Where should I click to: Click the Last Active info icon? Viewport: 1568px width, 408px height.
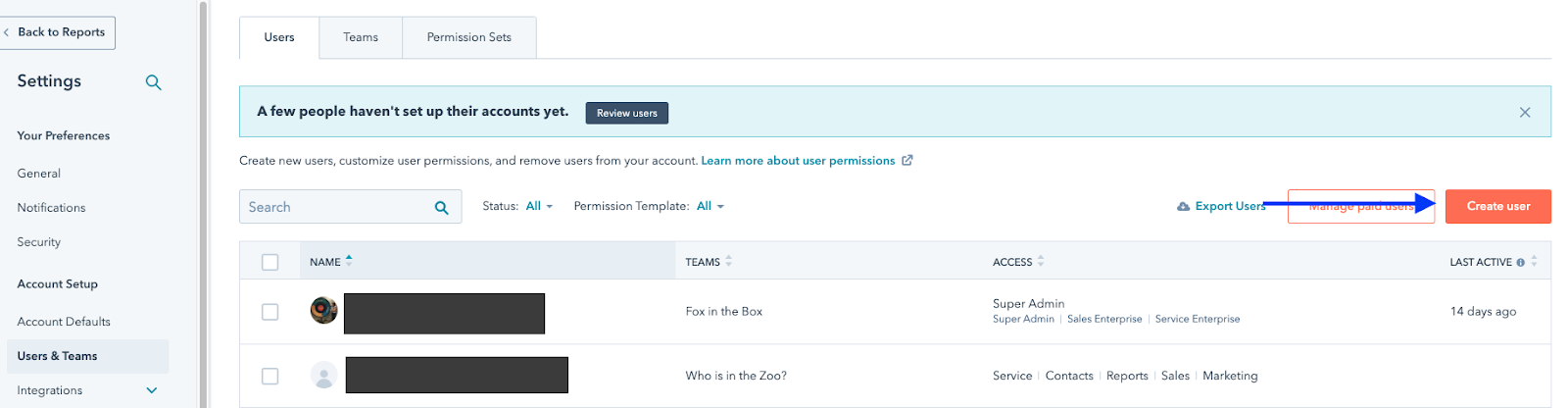[1520, 263]
